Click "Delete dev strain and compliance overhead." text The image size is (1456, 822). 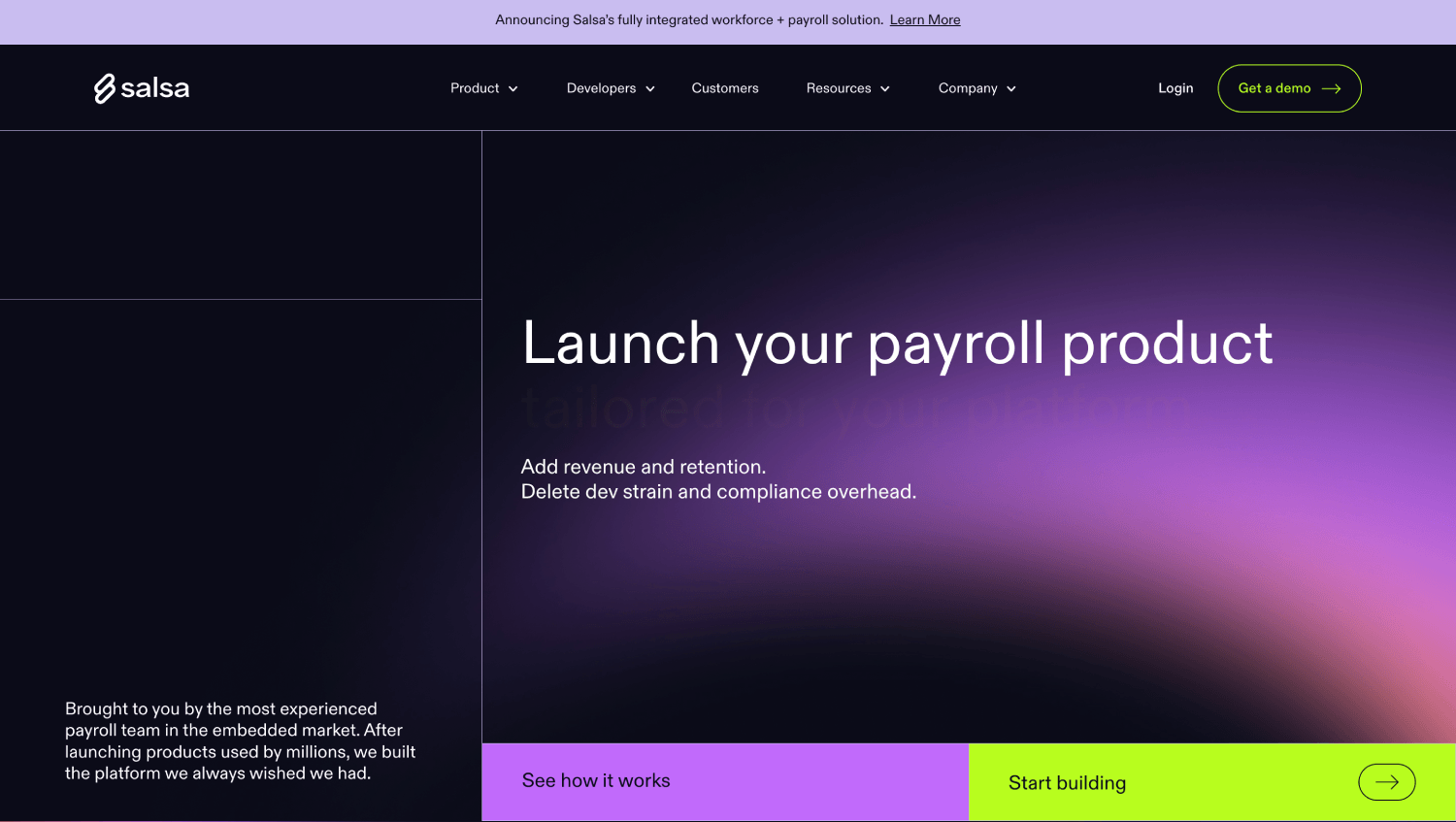(x=718, y=492)
